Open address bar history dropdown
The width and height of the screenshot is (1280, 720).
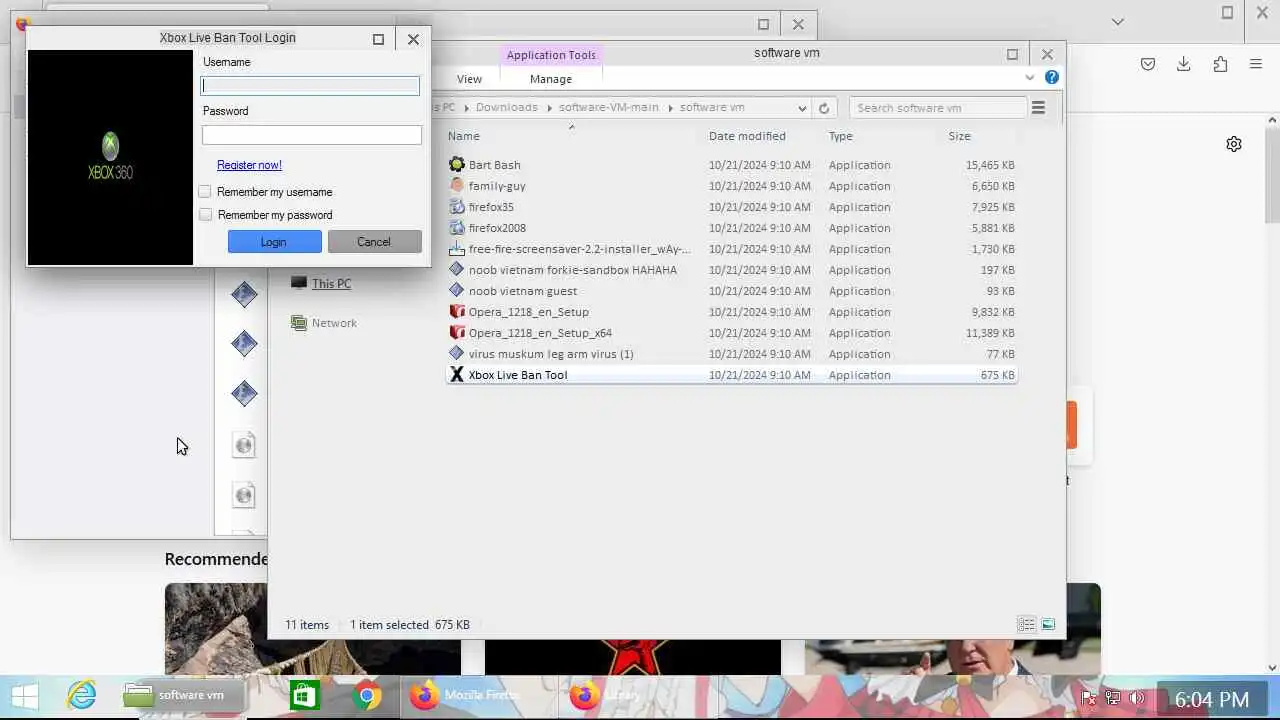tap(802, 108)
